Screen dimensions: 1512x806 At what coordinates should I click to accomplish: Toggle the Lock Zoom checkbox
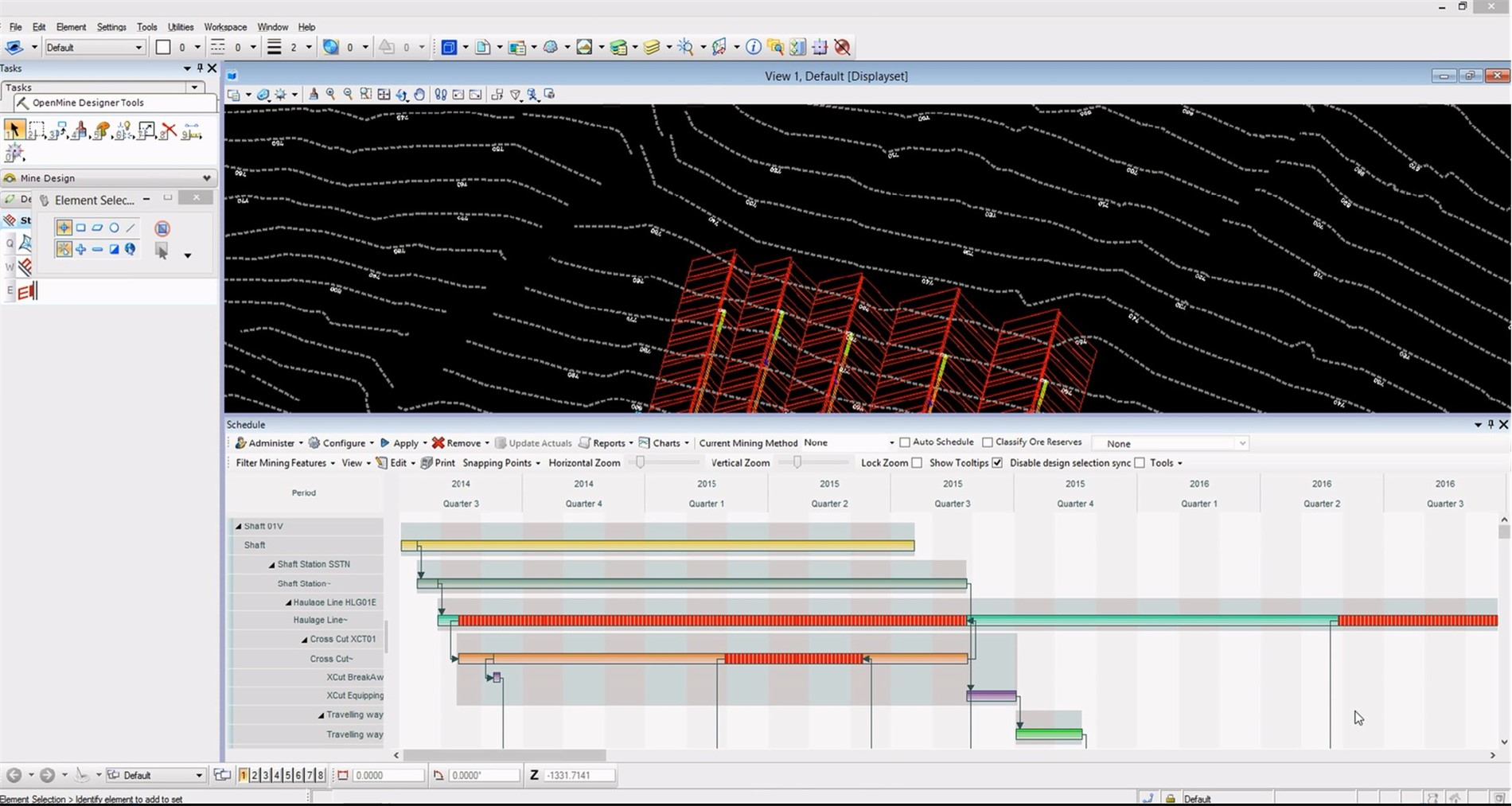[917, 463]
